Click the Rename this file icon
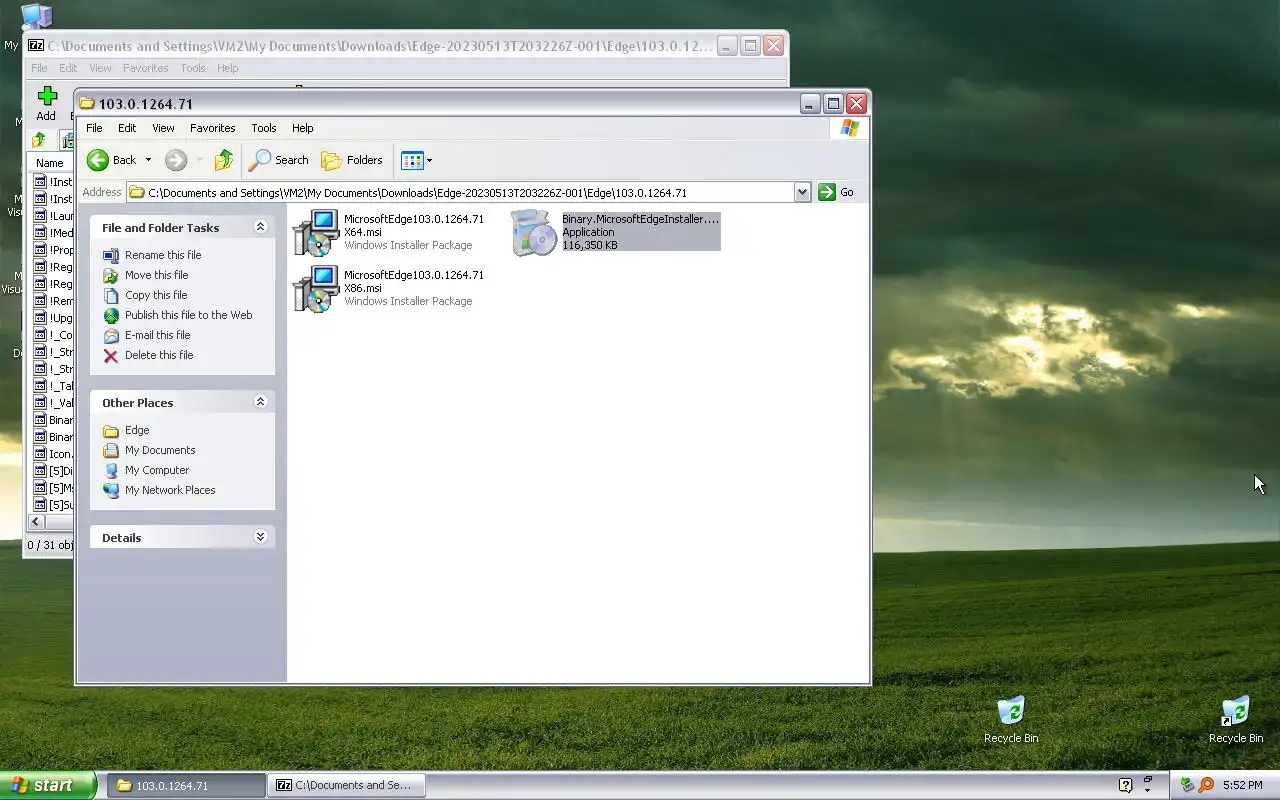The height and width of the screenshot is (800, 1280). (111, 255)
